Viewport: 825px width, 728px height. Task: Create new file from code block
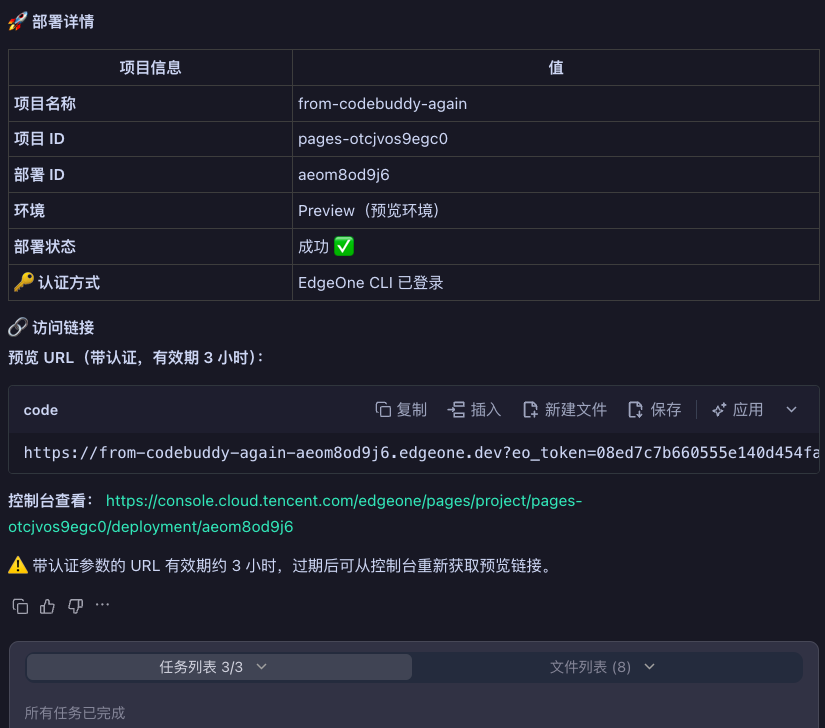click(x=565, y=410)
